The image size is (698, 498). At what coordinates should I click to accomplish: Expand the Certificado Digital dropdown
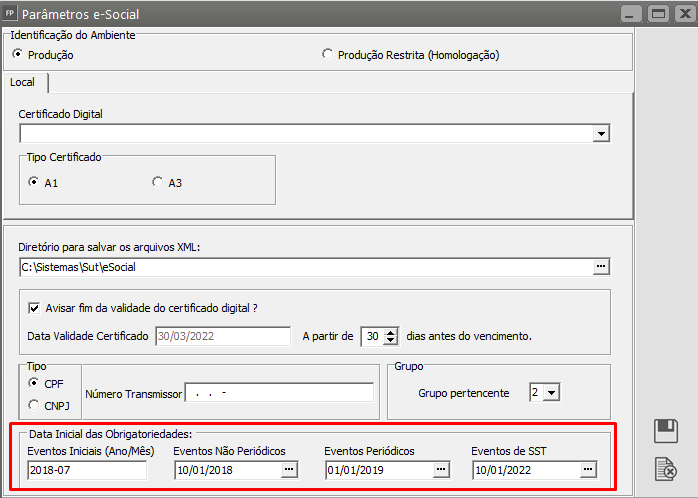coord(601,133)
